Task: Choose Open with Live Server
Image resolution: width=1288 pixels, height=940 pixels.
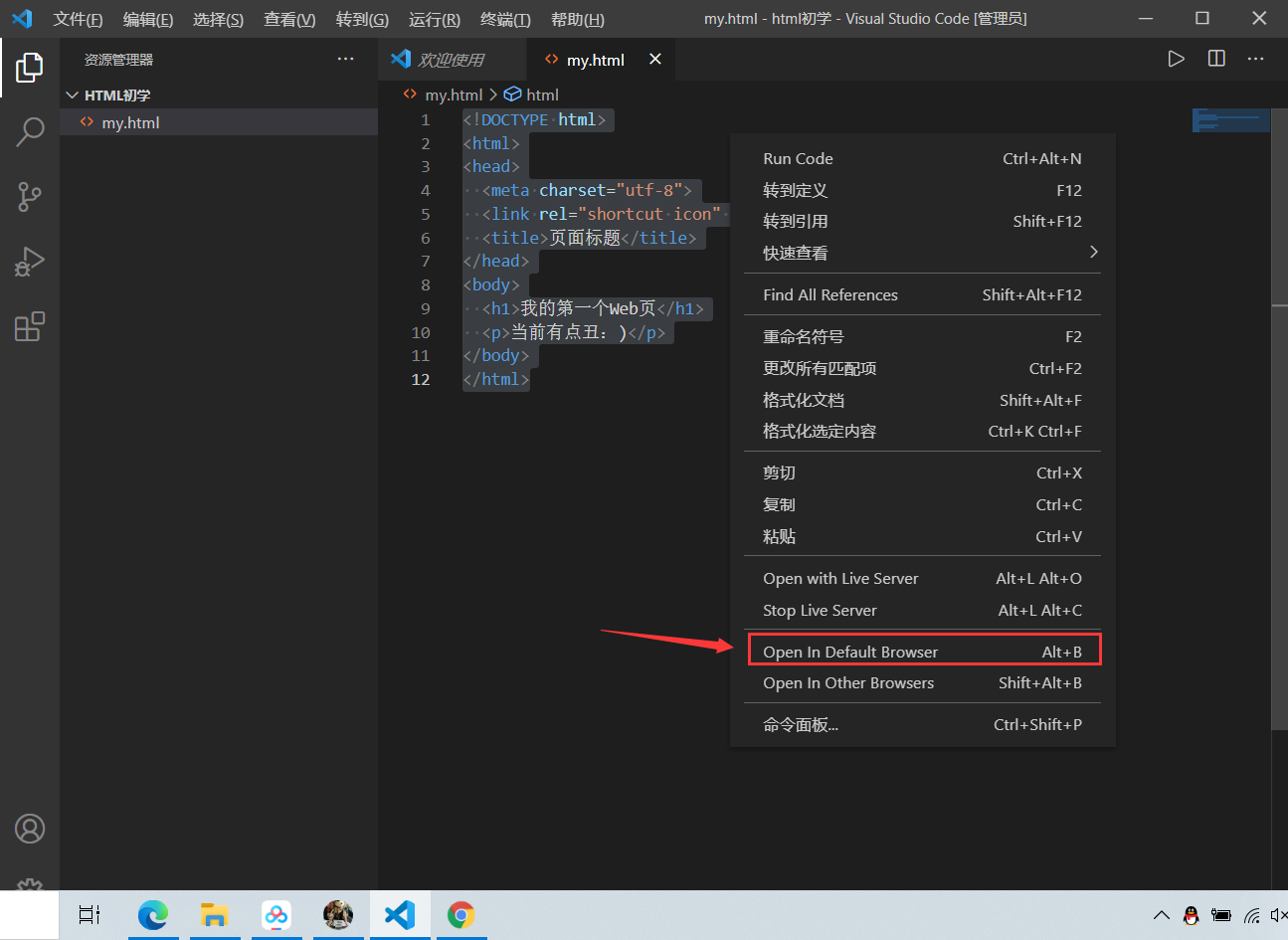Action: coord(922,578)
